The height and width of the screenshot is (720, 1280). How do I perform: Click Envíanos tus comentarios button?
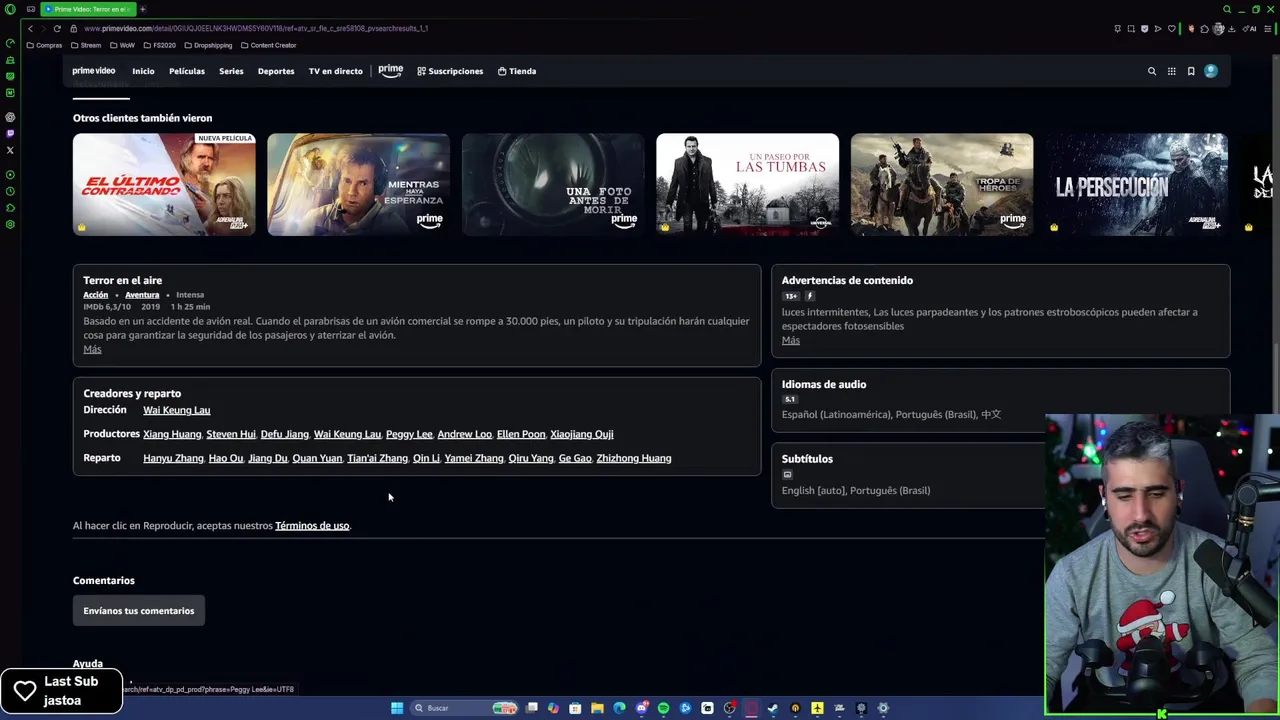(x=139, y=611)
